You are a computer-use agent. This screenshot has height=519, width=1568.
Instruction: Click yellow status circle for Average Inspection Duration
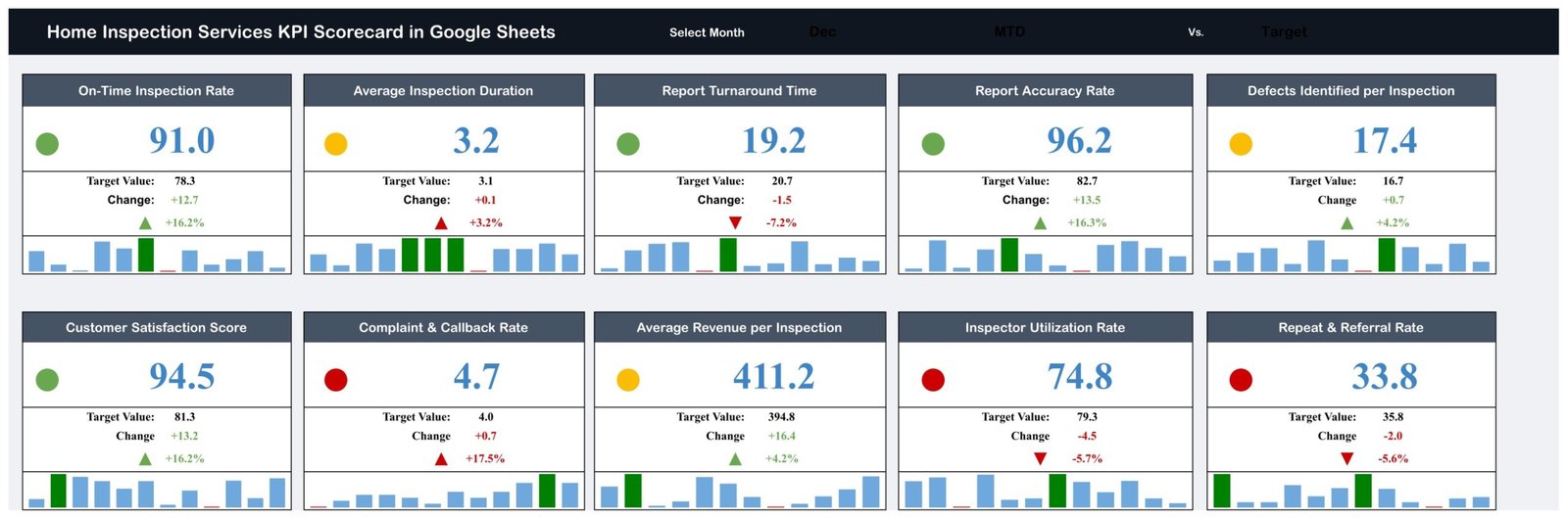point(336,144)
